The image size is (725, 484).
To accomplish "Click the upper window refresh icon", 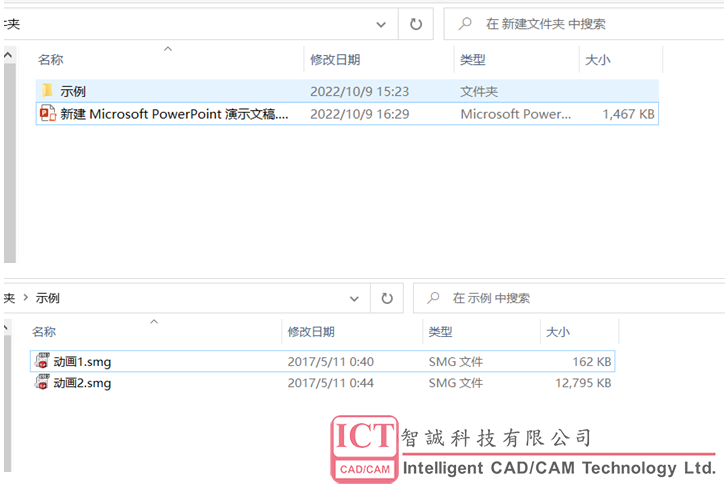I will [415, 23].
